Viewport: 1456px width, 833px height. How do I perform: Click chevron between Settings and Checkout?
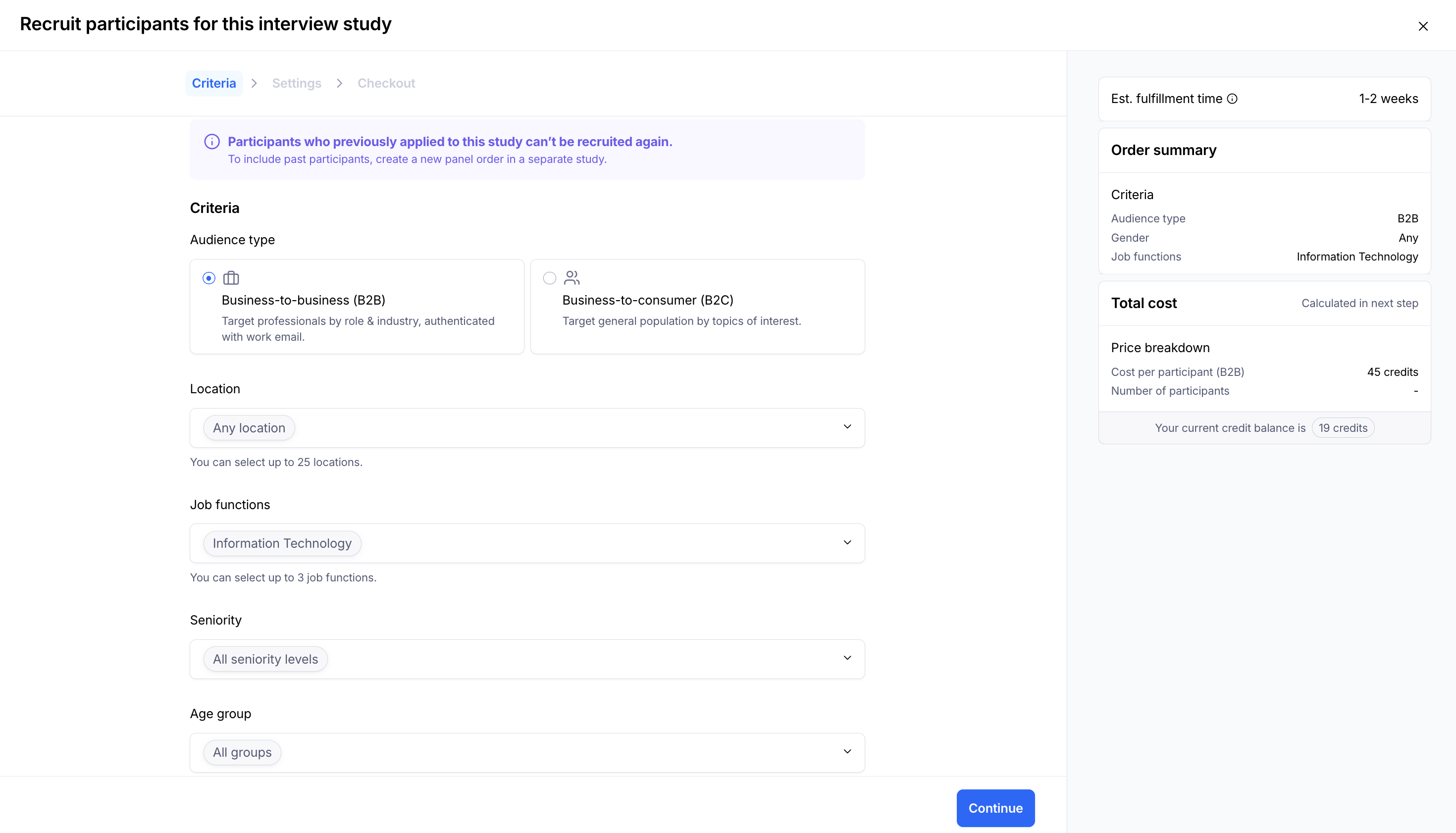pyautogui.click(x=340, y=84)
